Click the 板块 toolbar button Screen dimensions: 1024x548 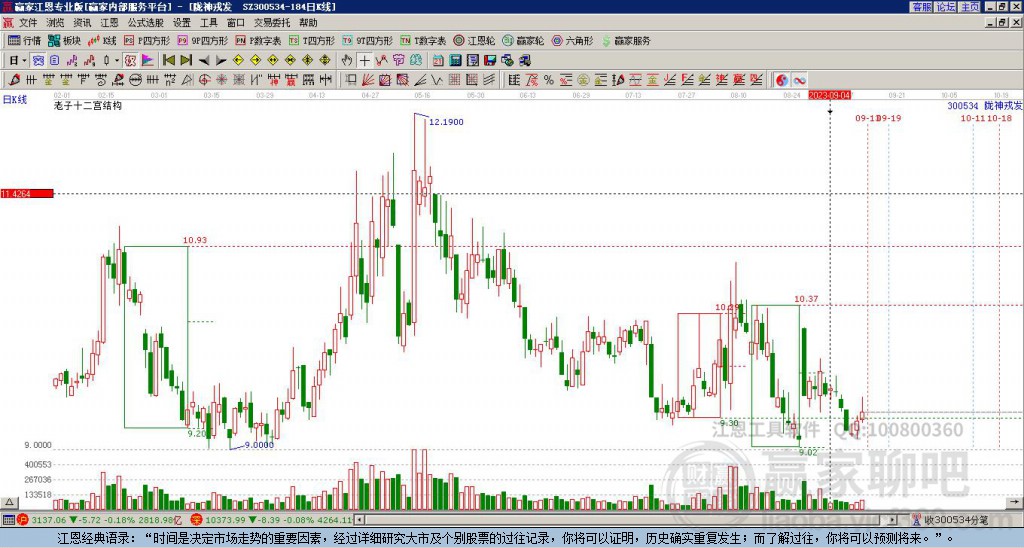65,40
